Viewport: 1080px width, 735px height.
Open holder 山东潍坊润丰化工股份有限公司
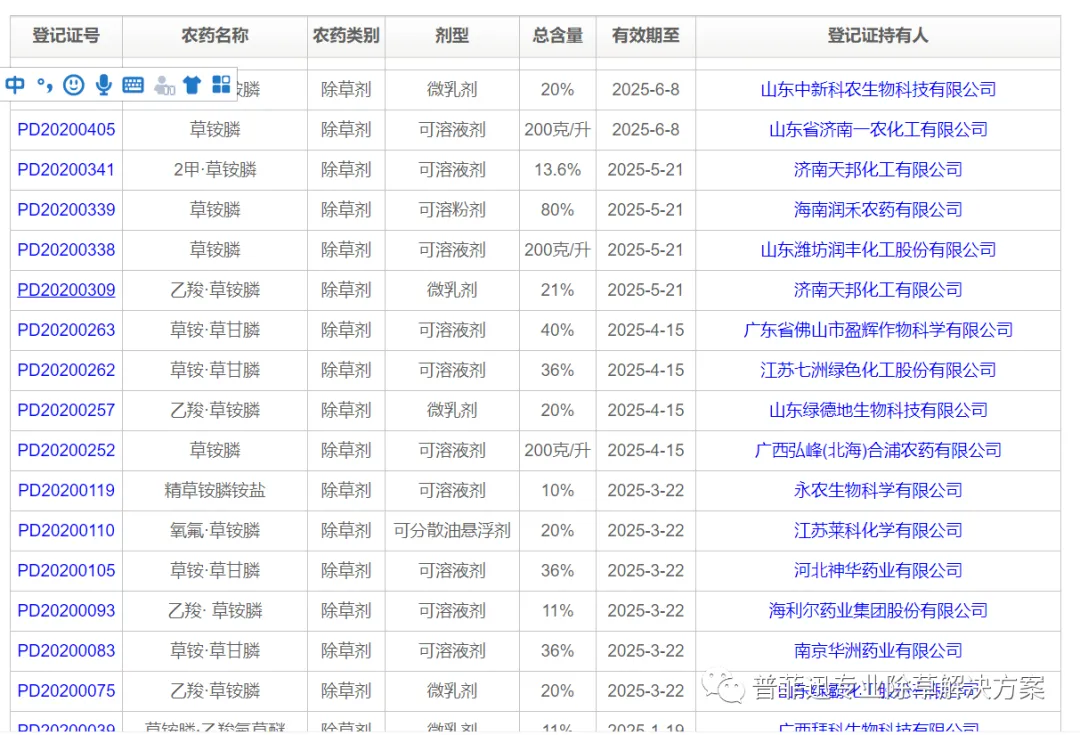click(x=878, y=249)
